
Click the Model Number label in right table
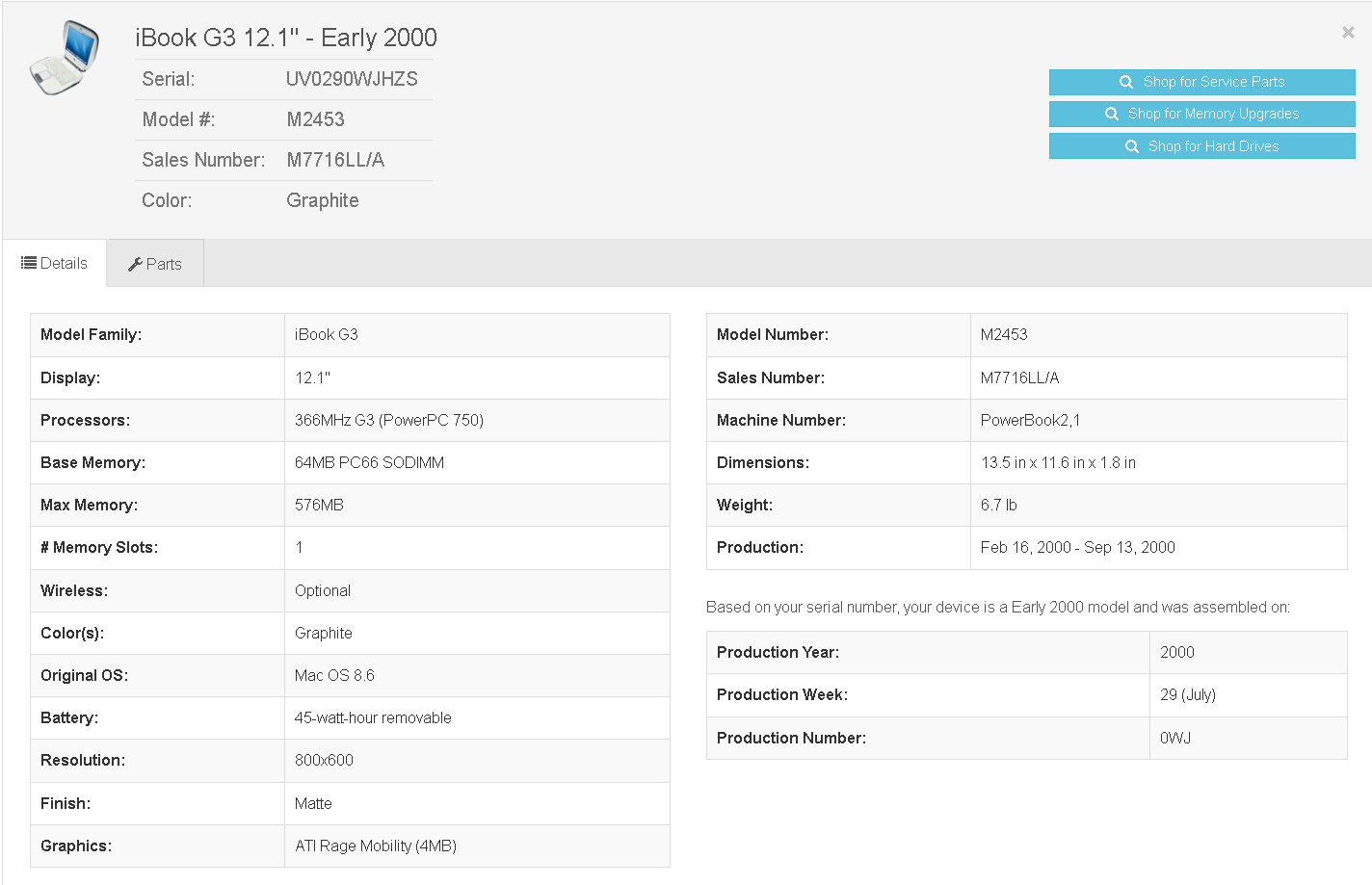(x=772, y=334)
